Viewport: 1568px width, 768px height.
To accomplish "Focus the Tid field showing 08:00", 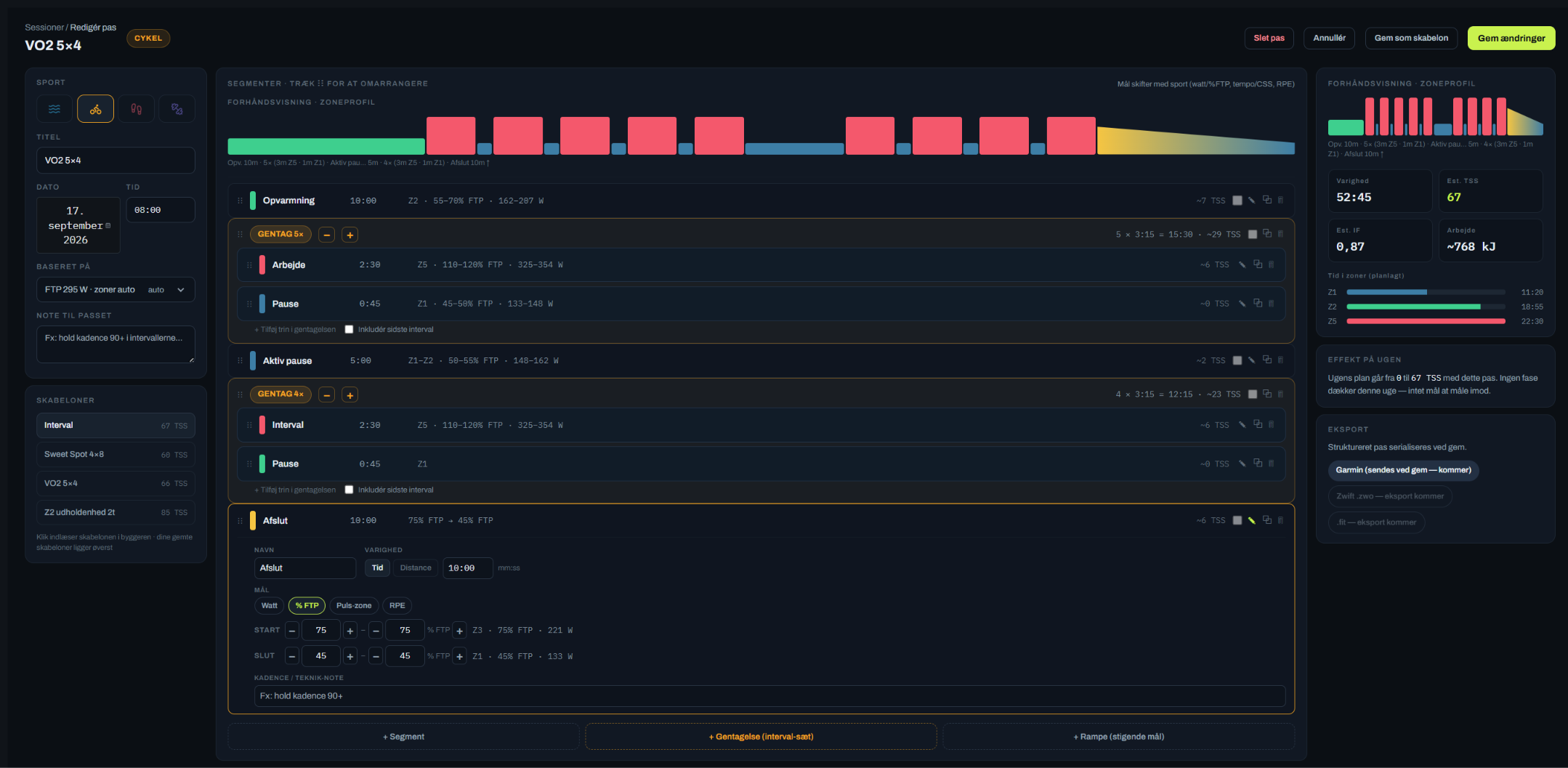I will point(161,210).
